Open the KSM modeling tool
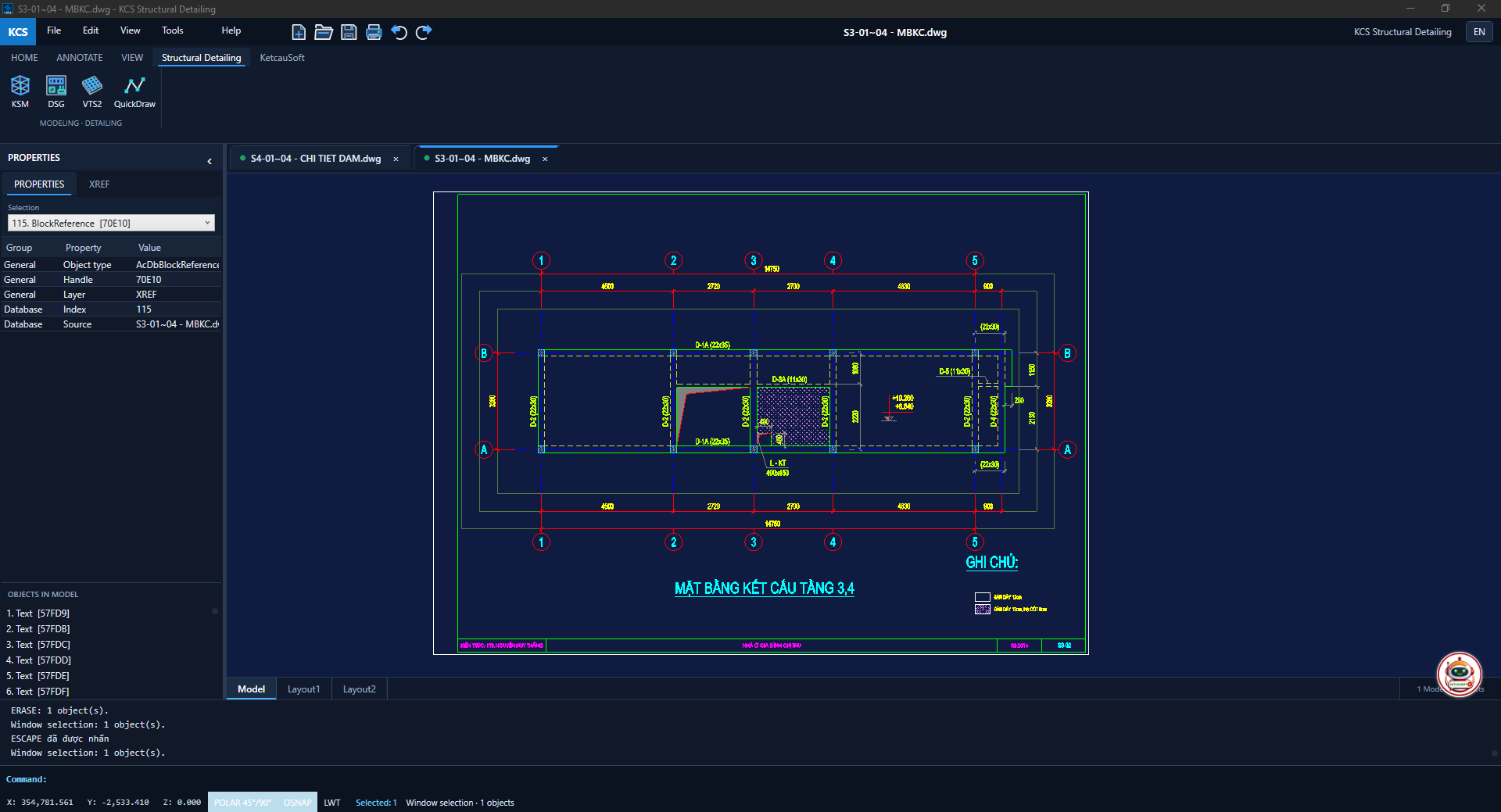This screenshot has width=1501, height=812. [20, 91]
